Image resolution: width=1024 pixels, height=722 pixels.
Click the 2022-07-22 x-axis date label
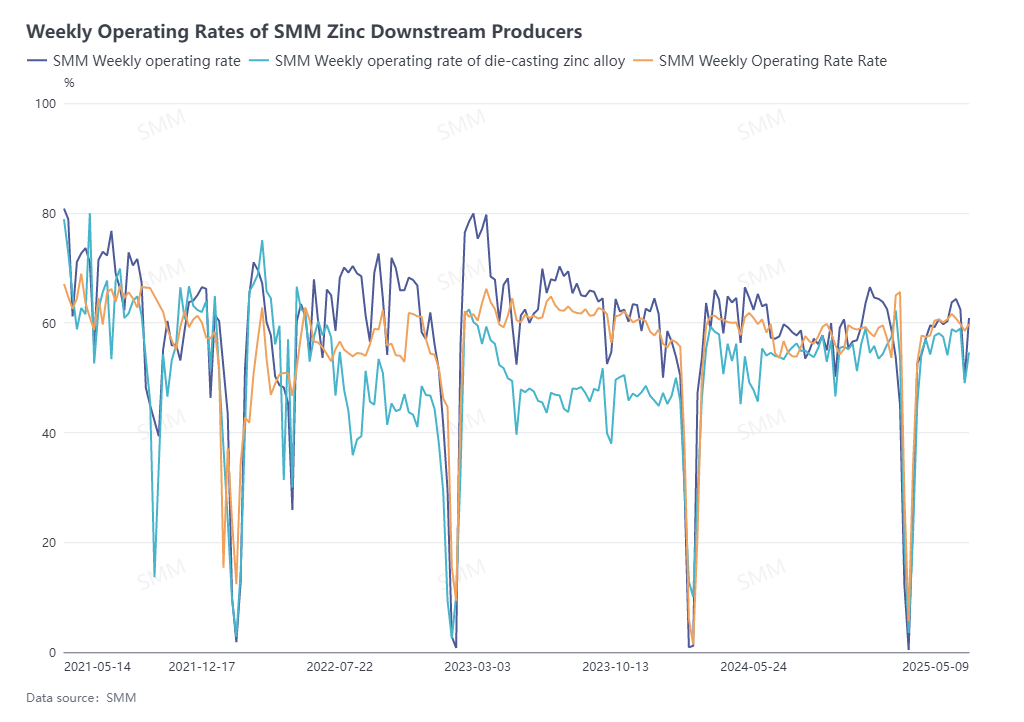(x=340, y=667)
